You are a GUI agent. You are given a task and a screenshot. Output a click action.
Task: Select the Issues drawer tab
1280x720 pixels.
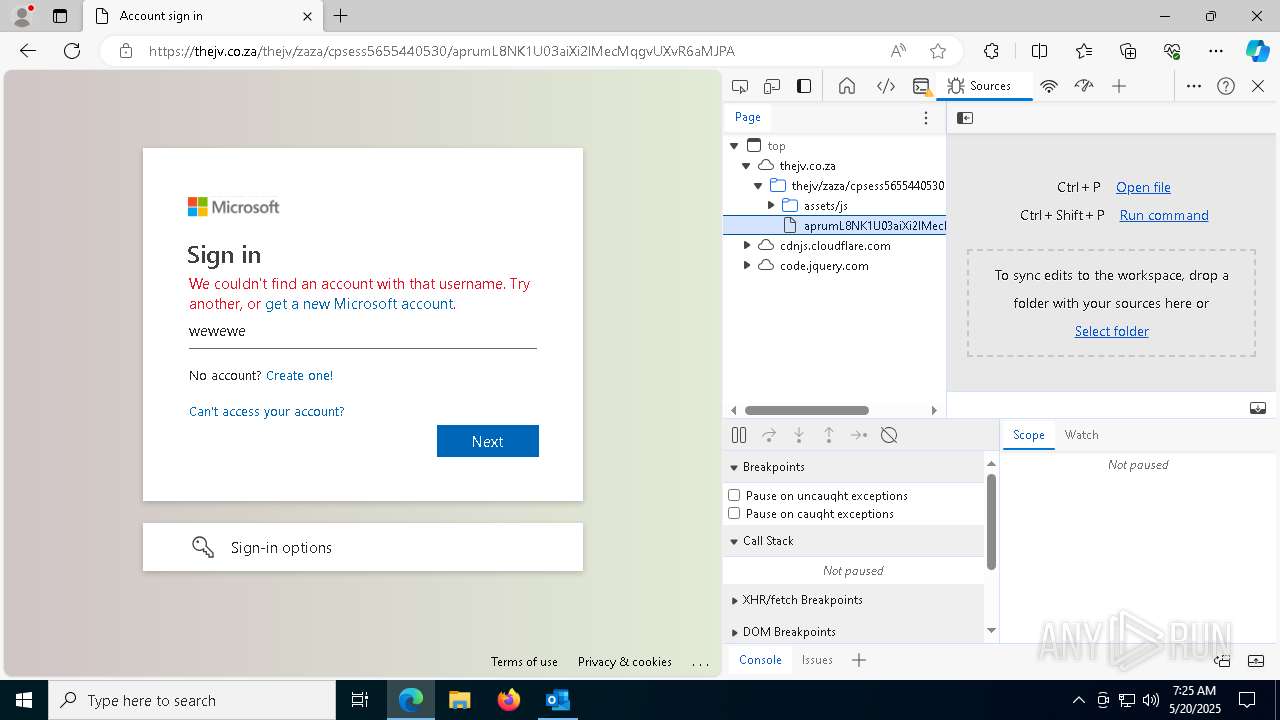tap(817, 660)
